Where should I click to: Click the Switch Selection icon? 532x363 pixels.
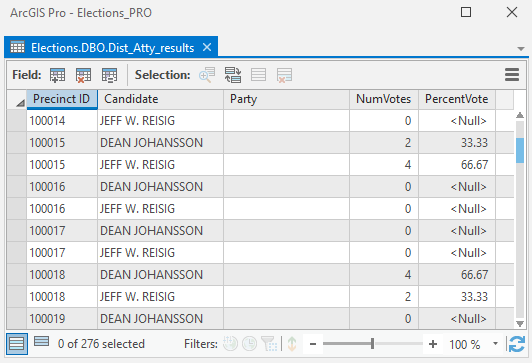click(233, 75)
